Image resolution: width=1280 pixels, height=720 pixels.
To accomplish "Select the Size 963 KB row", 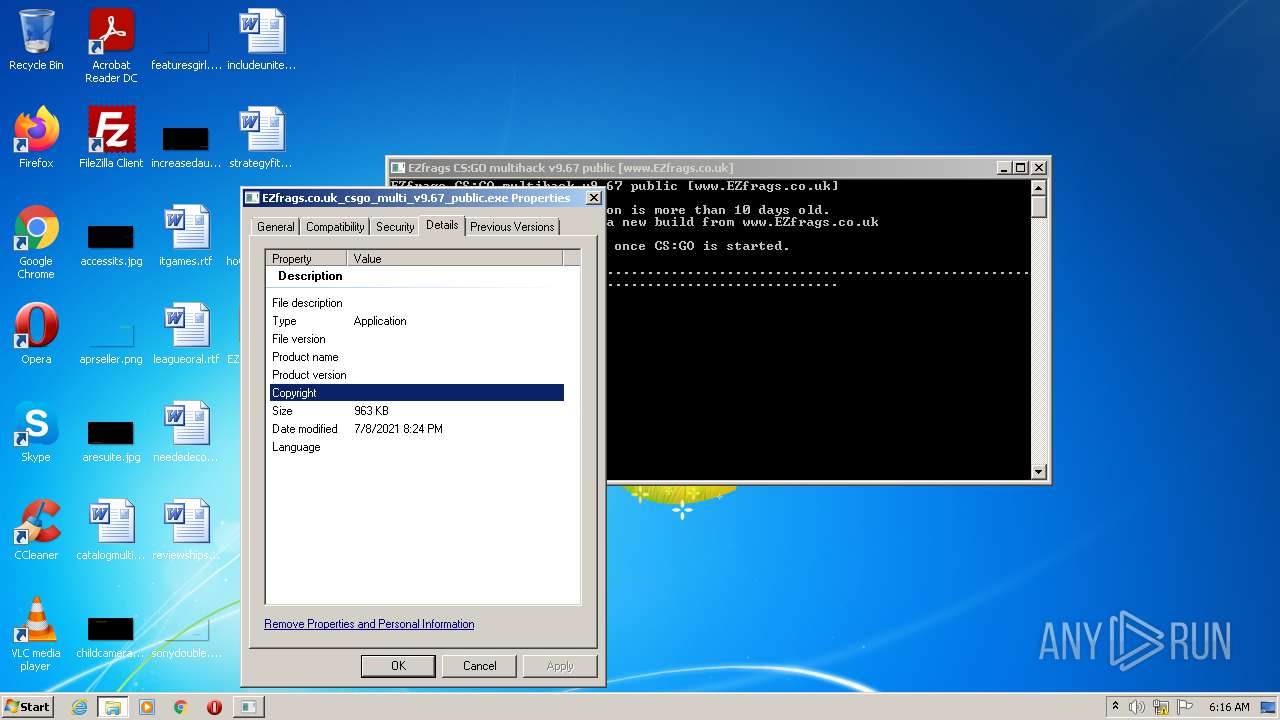I will coord(417,411).
